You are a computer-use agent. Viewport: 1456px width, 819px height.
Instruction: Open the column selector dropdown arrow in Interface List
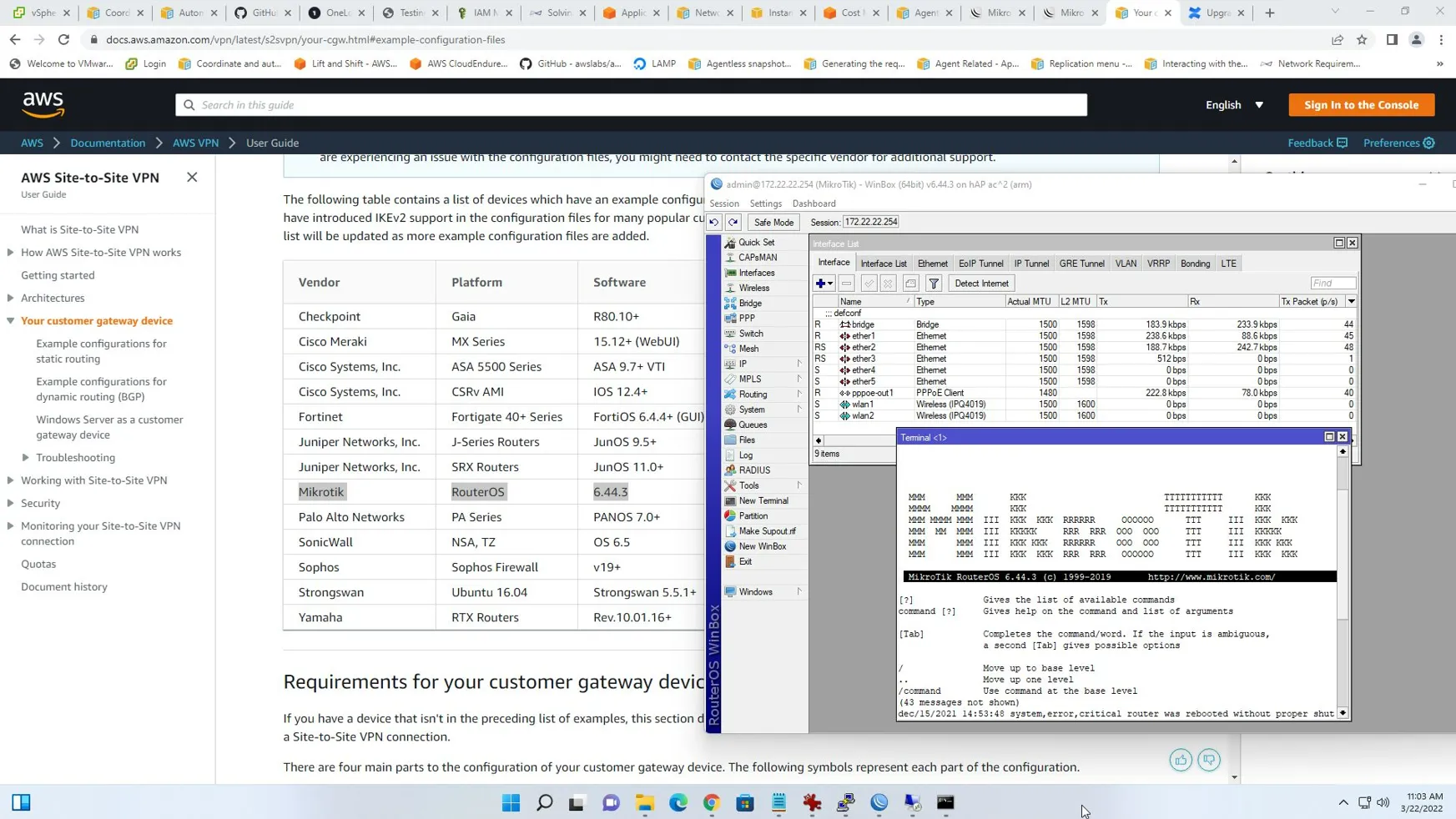(x=1352, y=302)
